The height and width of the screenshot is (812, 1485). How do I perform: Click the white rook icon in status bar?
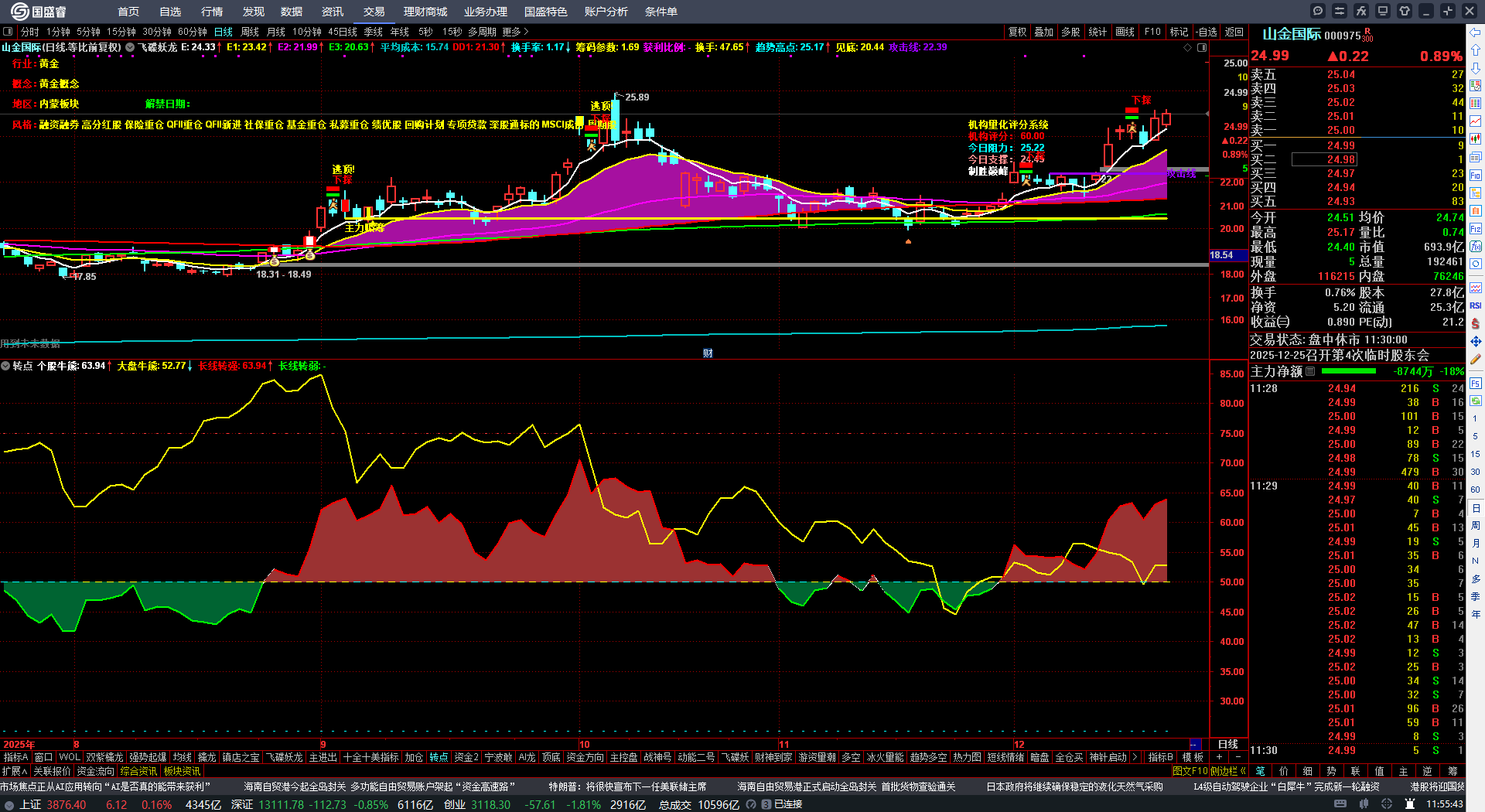pos(1410,804)
